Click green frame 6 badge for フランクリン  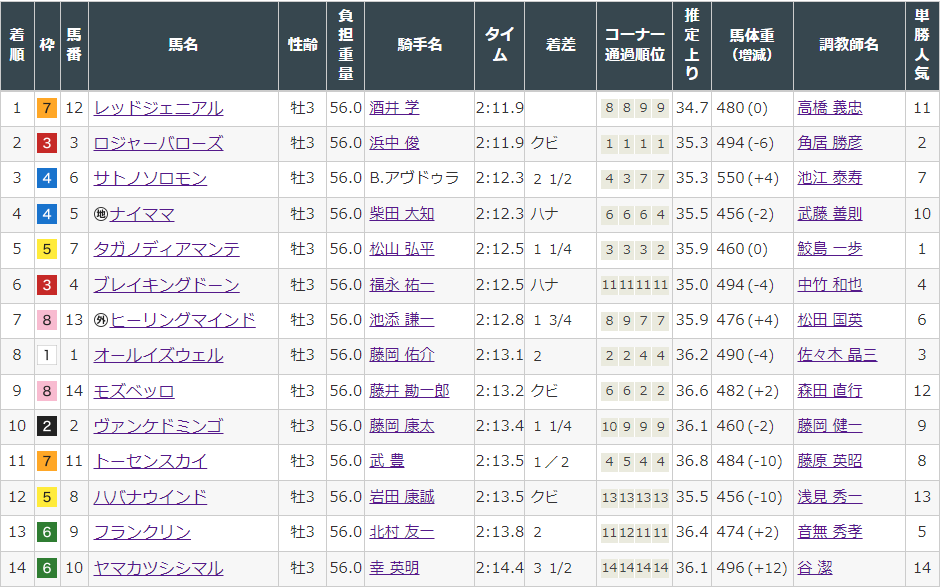(47, 532)
